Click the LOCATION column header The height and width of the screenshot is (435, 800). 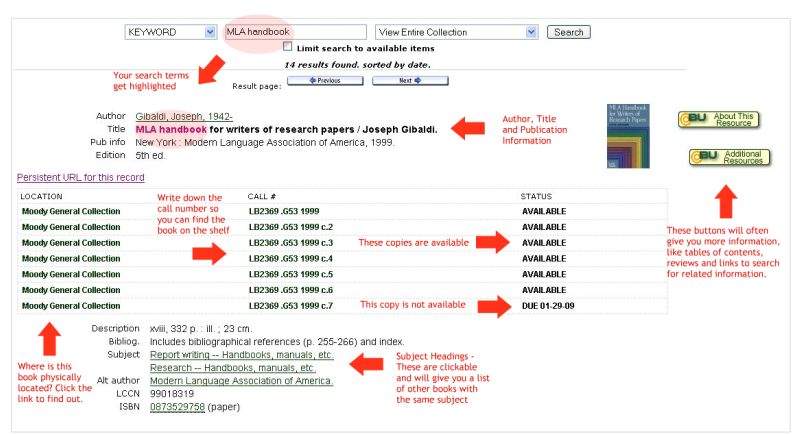click(41, 196)
